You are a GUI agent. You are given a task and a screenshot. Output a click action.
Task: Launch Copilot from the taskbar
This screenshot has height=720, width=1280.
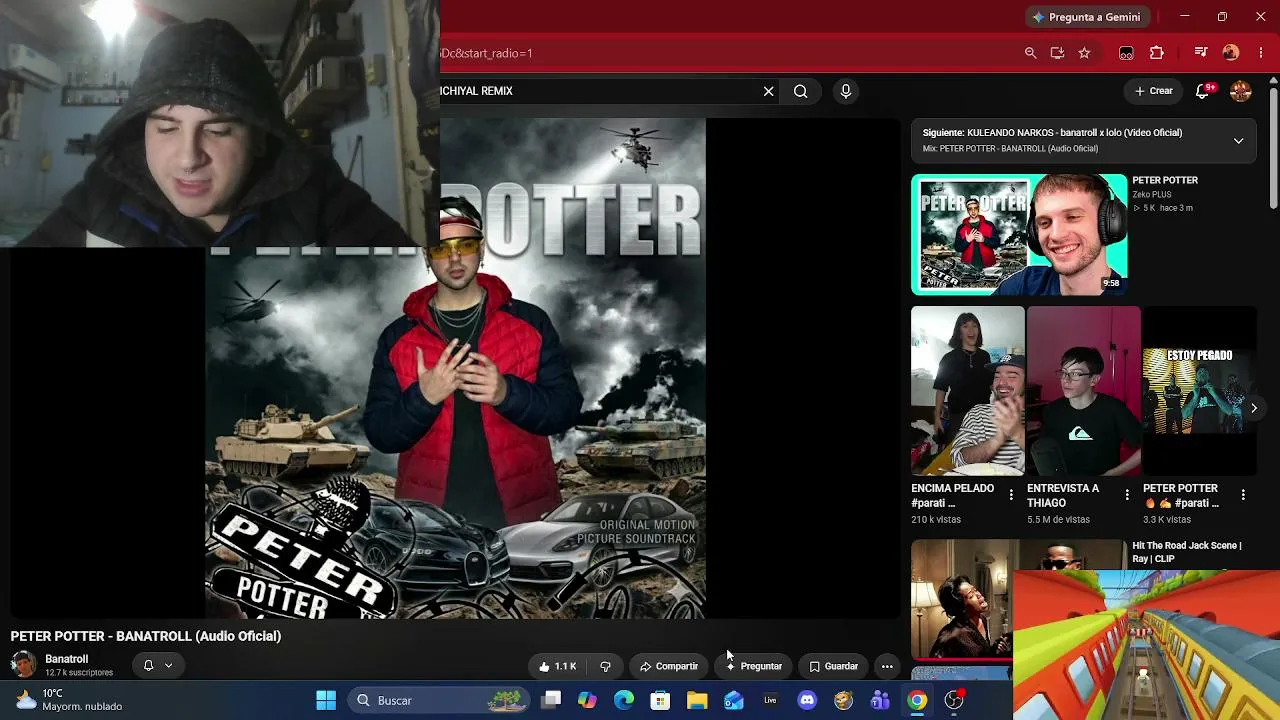587,701
